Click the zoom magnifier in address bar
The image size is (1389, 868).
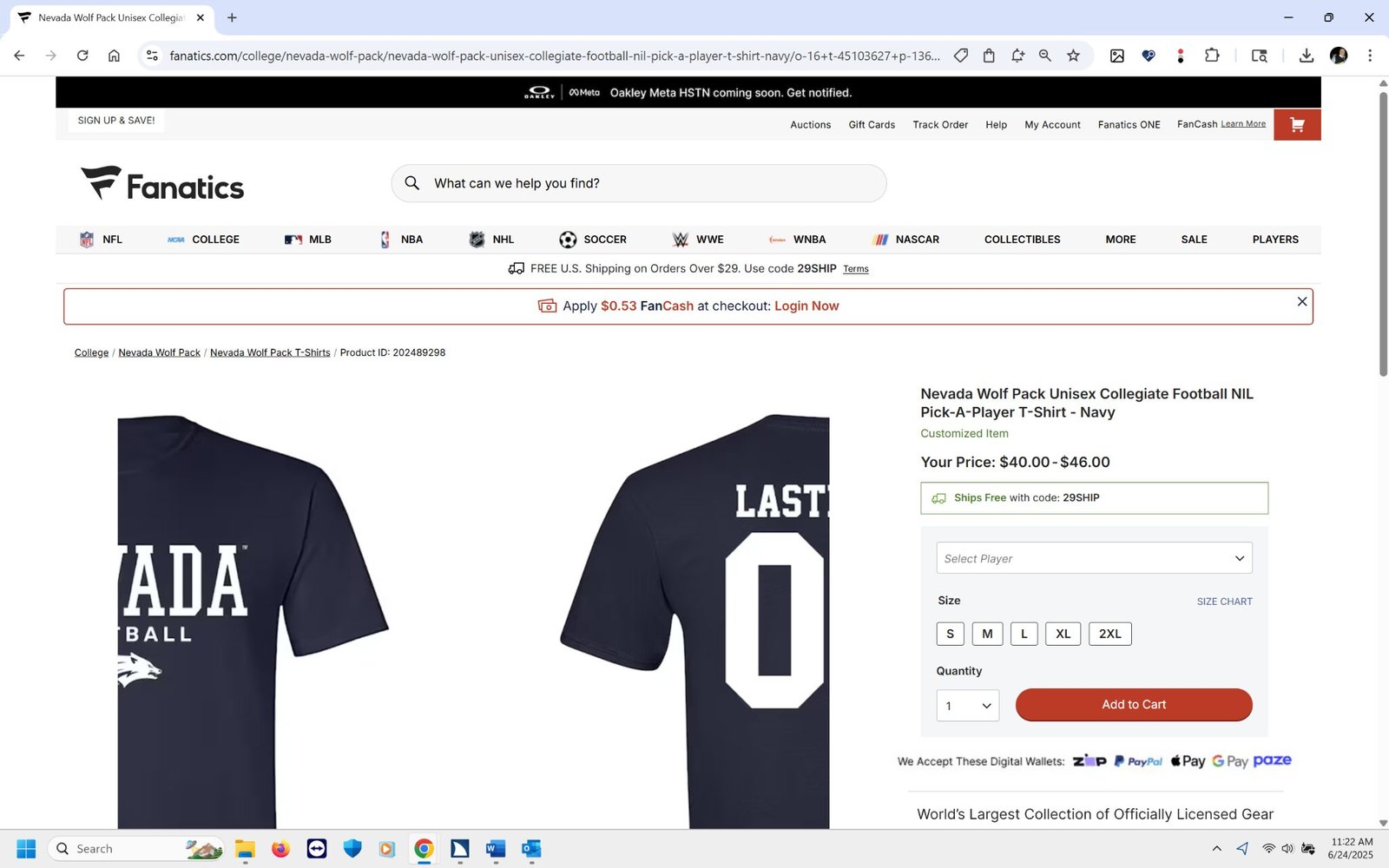[1045, 56]
